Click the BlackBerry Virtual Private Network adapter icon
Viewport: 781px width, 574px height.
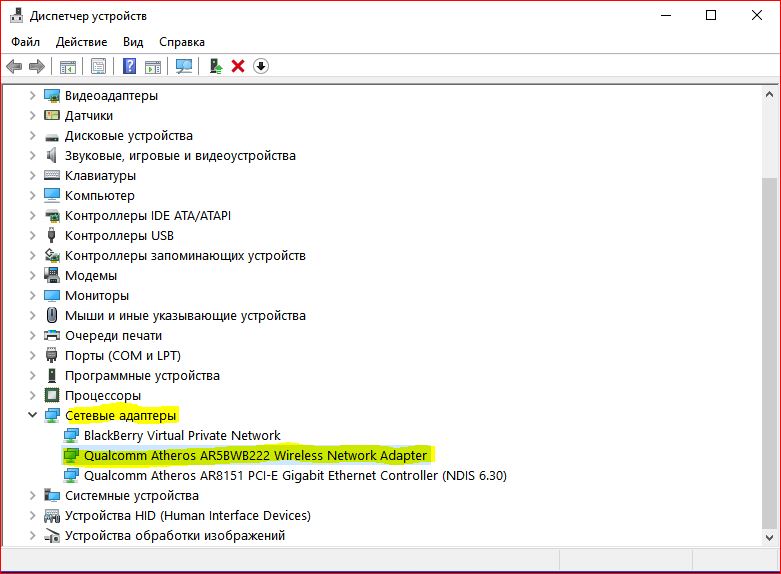71,435
